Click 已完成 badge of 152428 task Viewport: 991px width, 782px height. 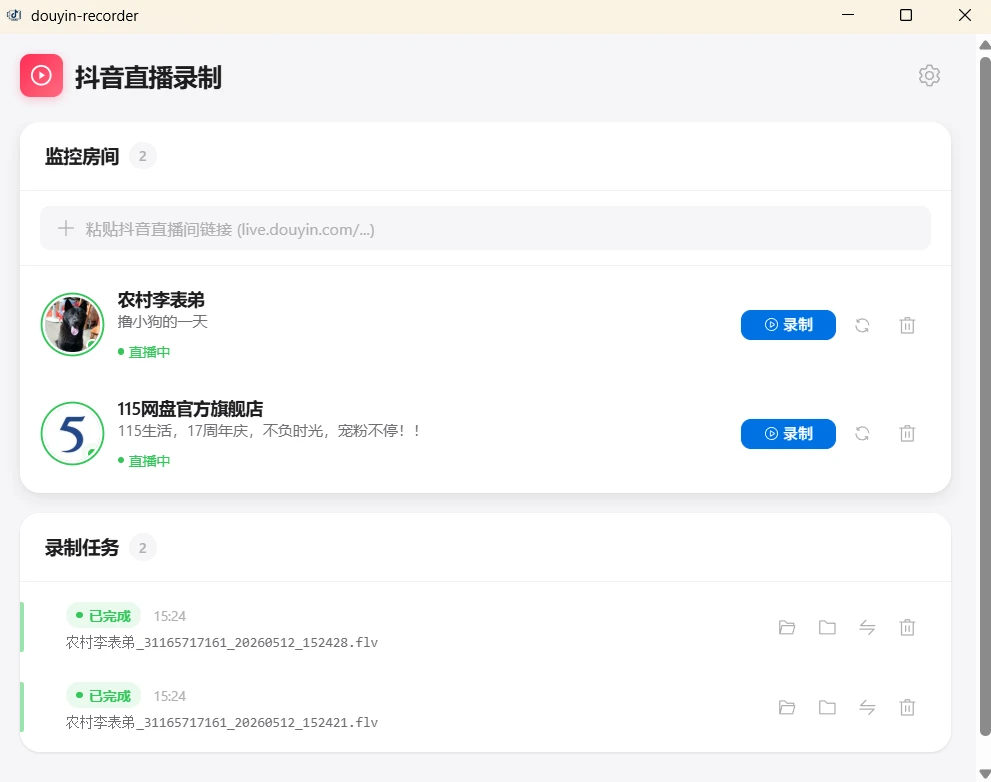pyautogui.click(x=104, y=616)
